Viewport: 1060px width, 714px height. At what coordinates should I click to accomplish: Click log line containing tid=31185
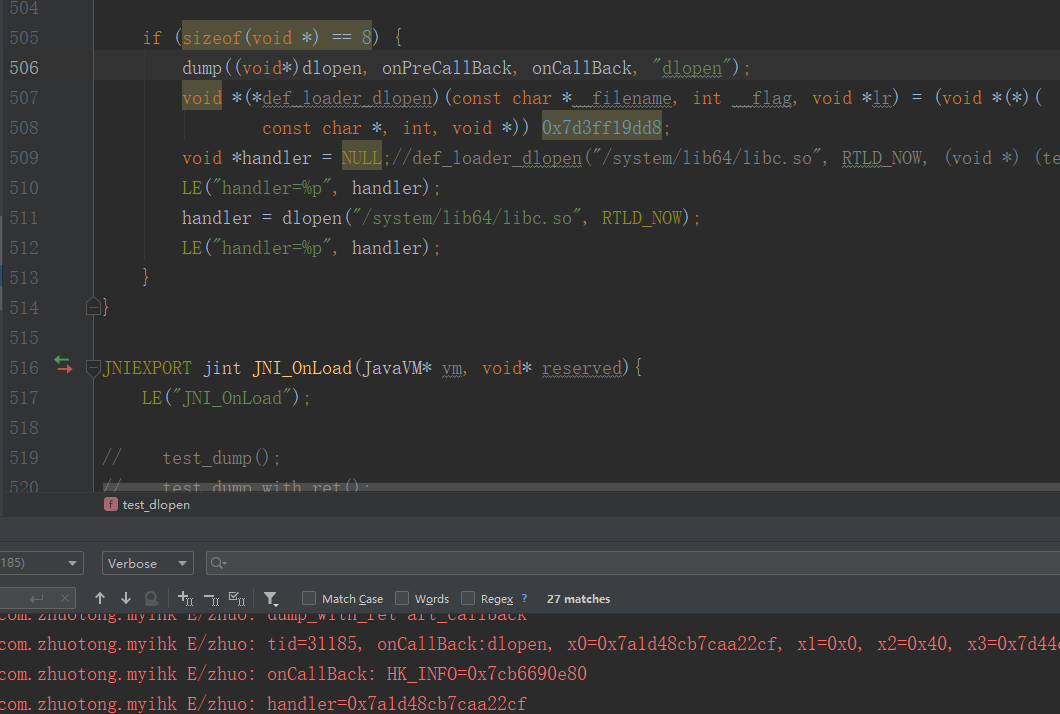[x=530, y=644]
